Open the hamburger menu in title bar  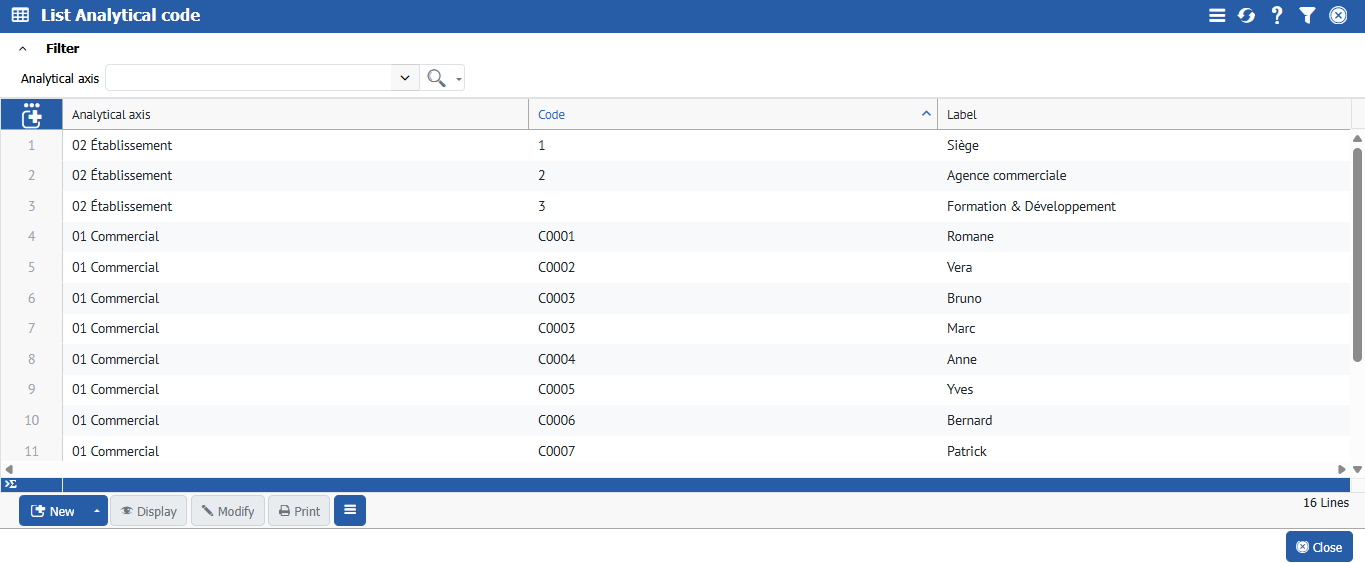click(1216, 15)
